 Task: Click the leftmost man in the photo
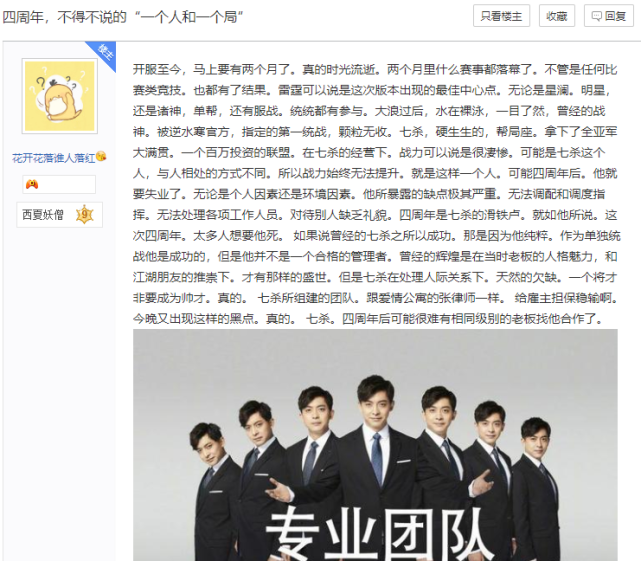click(213, 493)
